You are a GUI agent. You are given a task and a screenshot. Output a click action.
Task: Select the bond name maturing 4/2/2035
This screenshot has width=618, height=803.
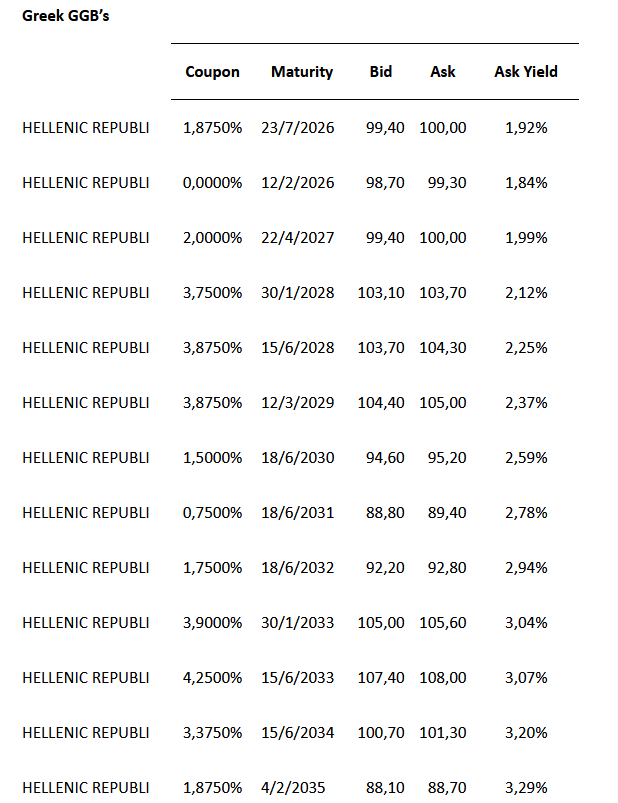click(x=86, y=788)
